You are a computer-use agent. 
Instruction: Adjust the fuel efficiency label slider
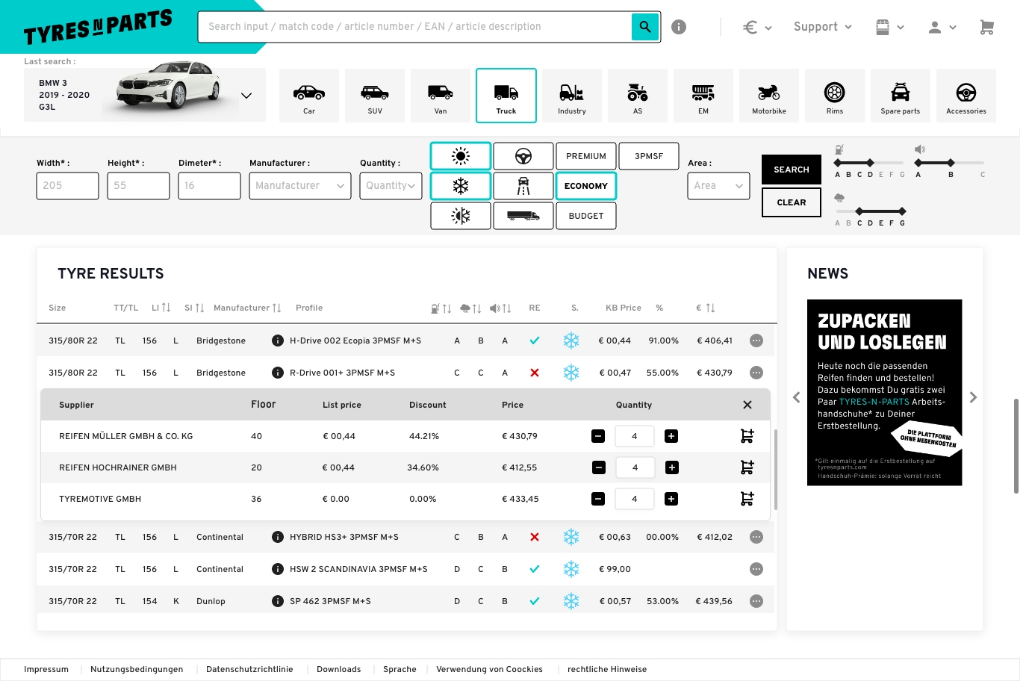869,163
